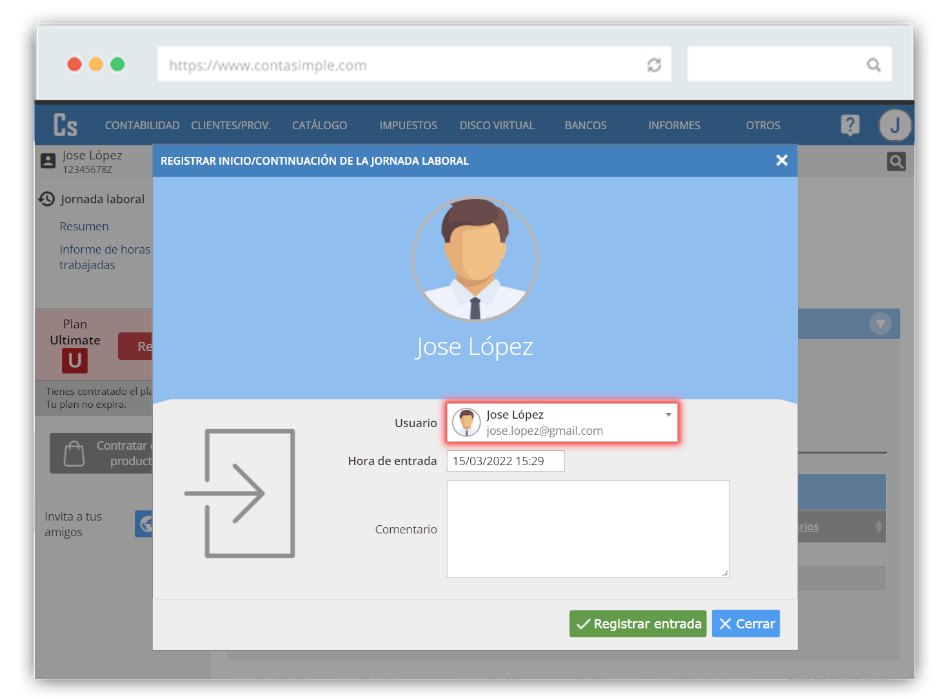
Task: Open the Resumen sidebar link
Action: point(84,226)
